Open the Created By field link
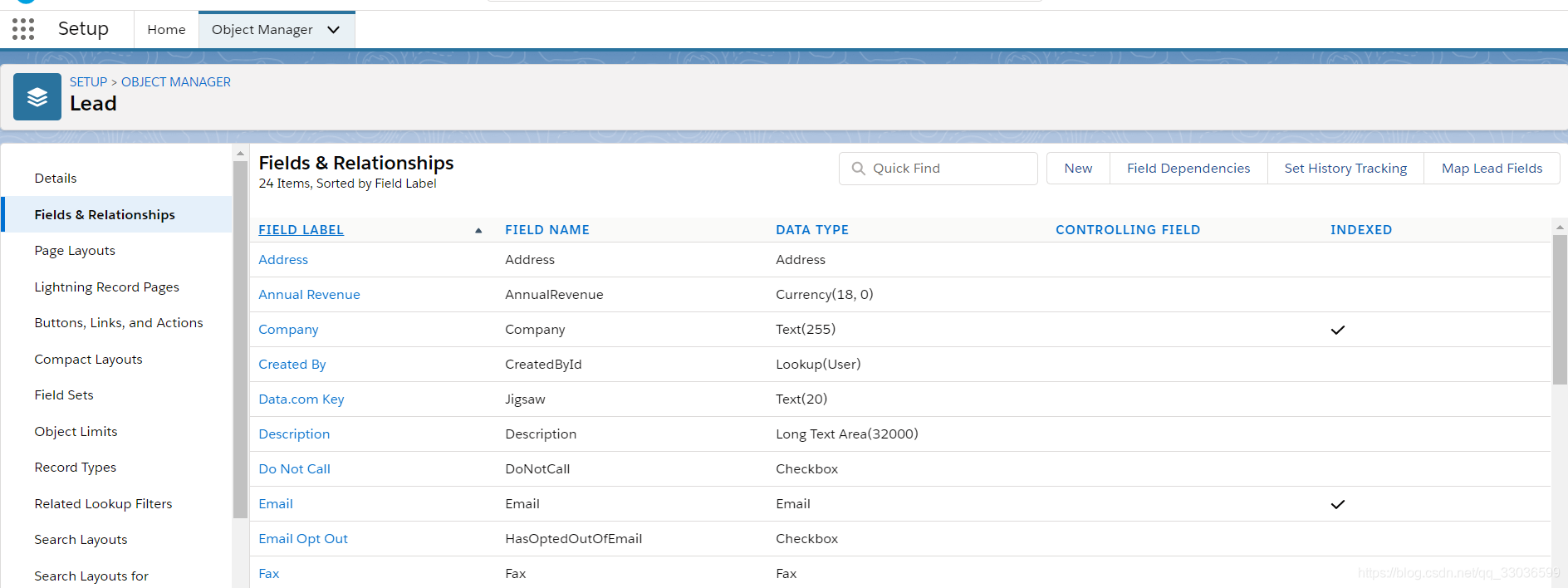This screenshot has width=1568, height=588. 292,365
